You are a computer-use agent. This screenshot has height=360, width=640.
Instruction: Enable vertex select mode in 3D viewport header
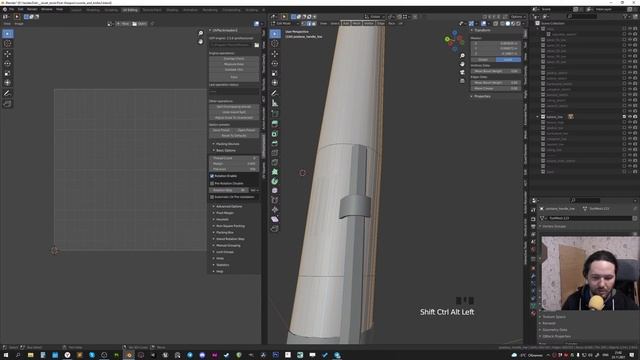pyautogui.click(x=303, y=23)
